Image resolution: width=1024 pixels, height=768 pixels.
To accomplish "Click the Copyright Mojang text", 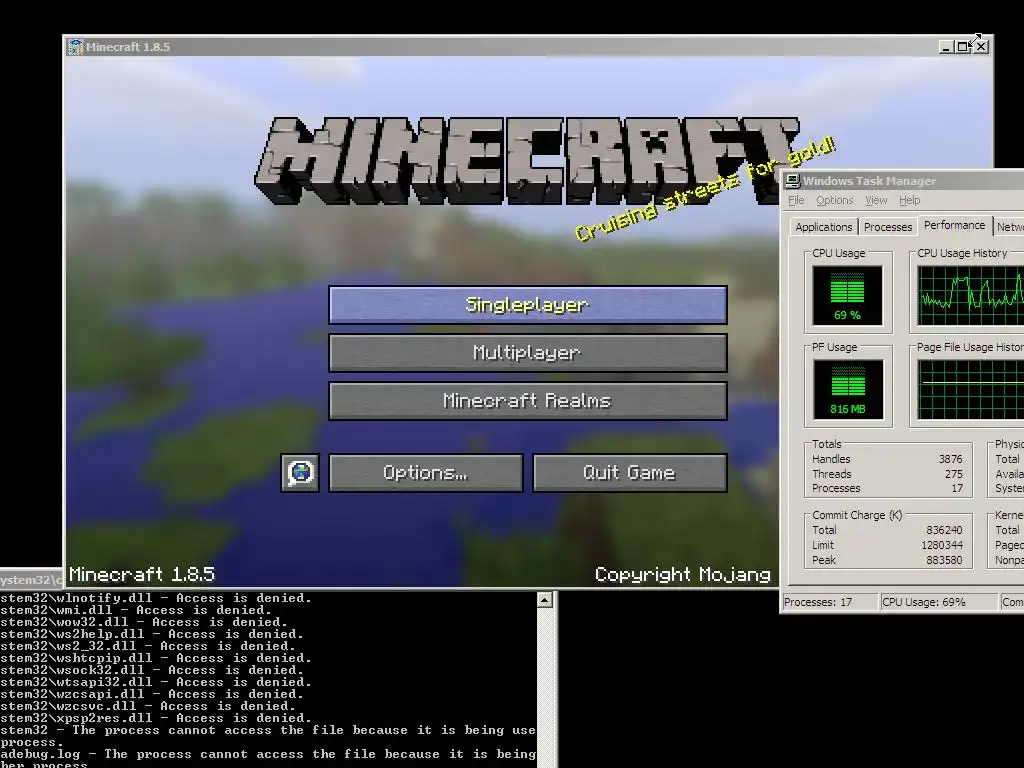I will (x=682, y=574).
